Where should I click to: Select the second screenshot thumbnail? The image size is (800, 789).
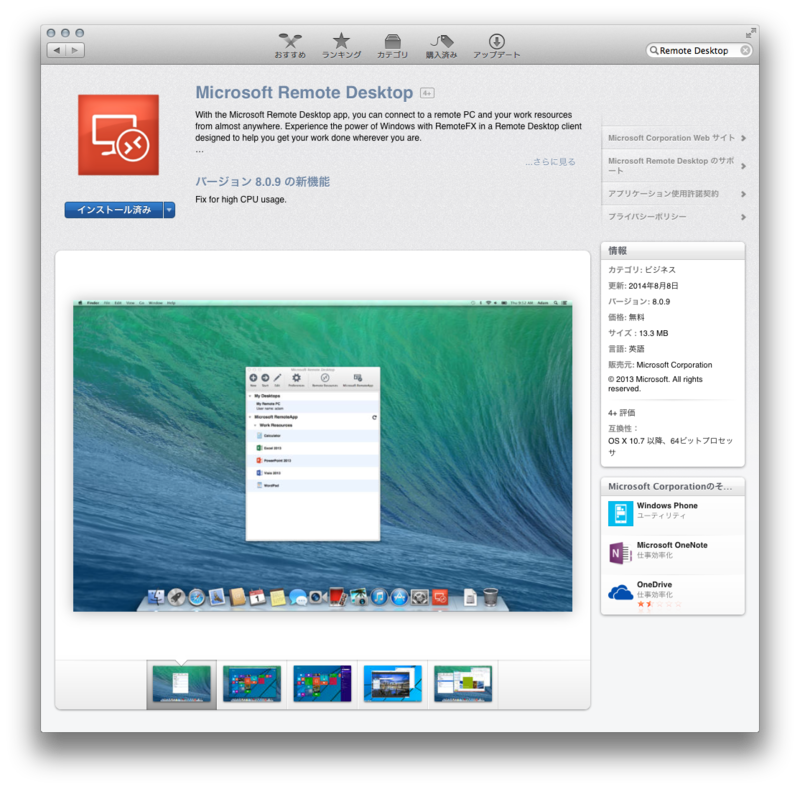(x=252, y=684)
